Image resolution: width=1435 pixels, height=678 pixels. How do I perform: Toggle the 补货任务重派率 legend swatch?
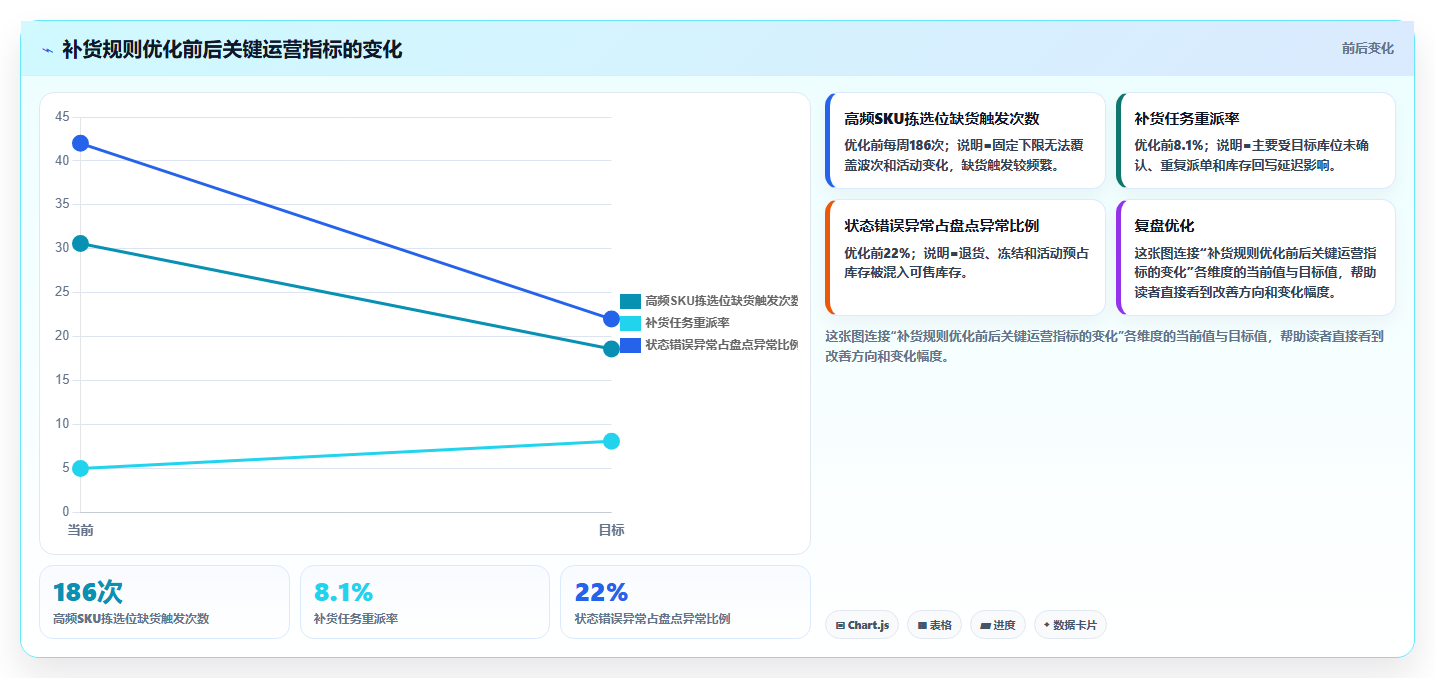(x=630, y=323)
